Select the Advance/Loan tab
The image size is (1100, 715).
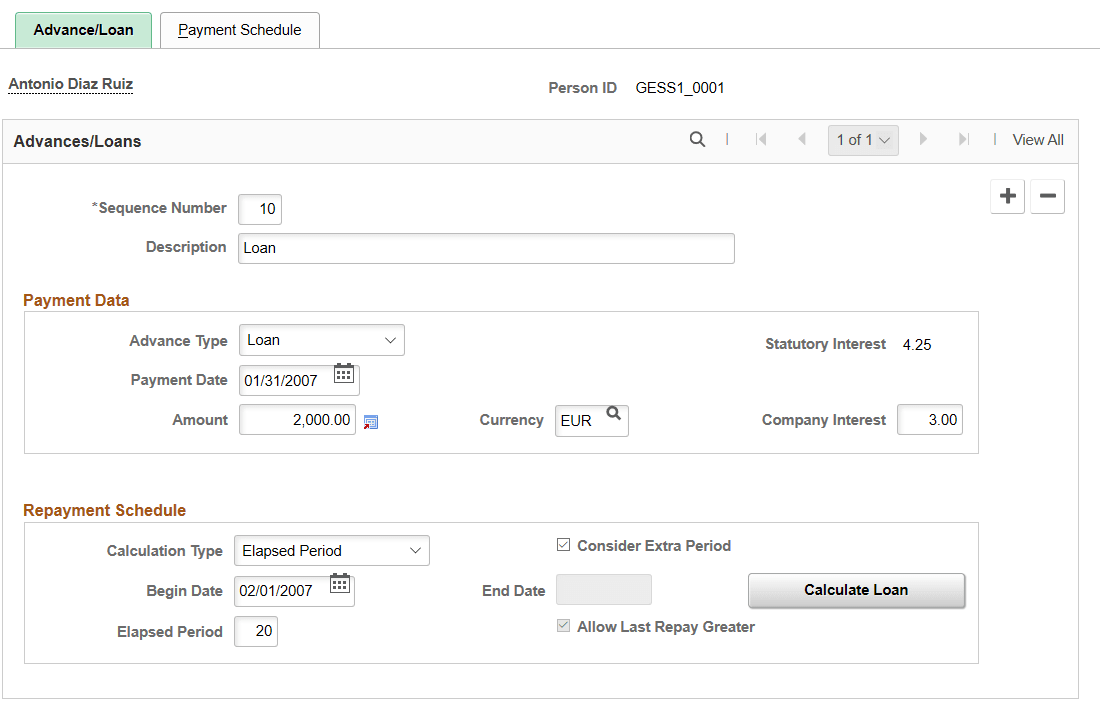(83, 29)
